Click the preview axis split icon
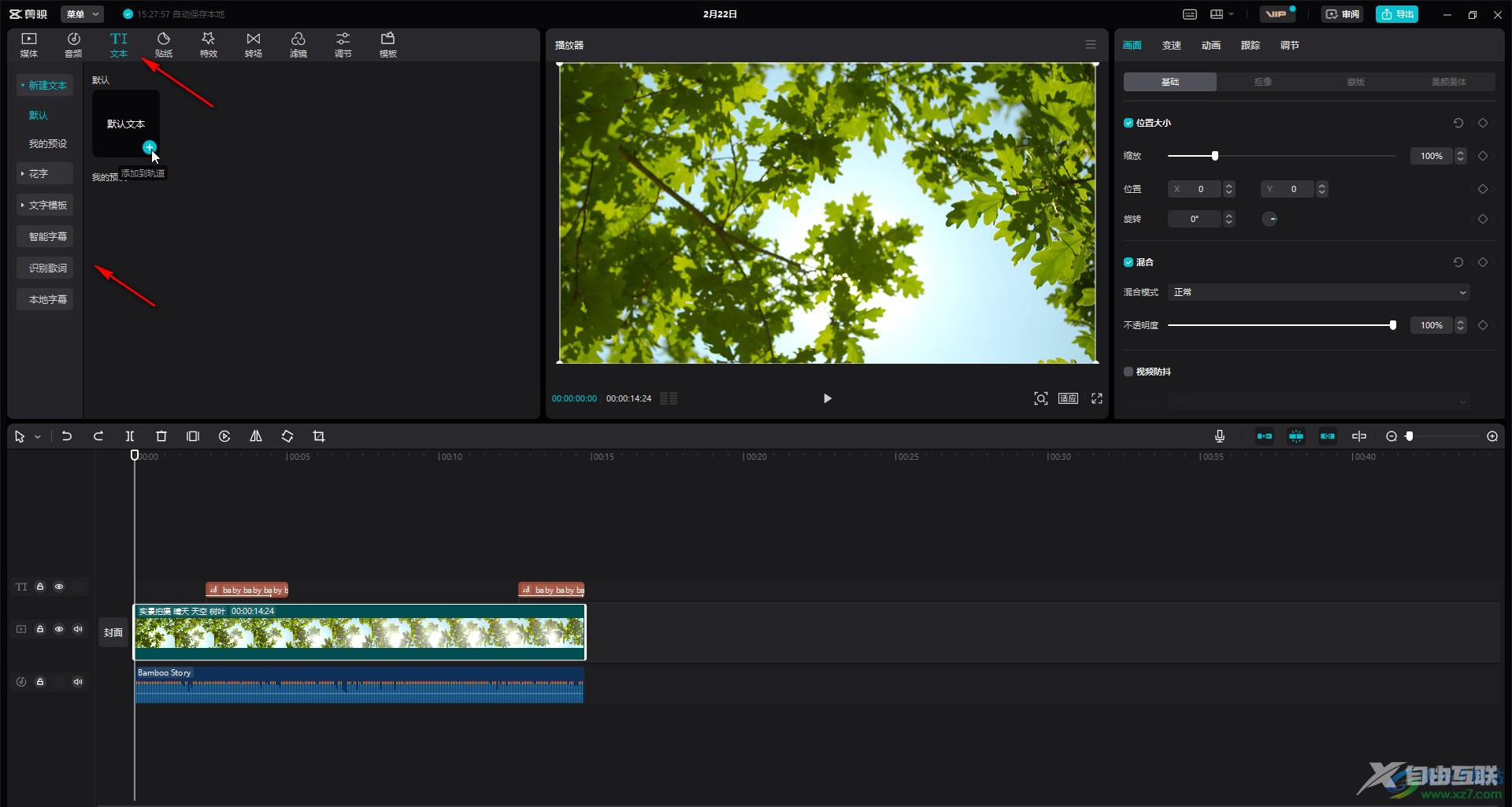 pos(1359,436)
